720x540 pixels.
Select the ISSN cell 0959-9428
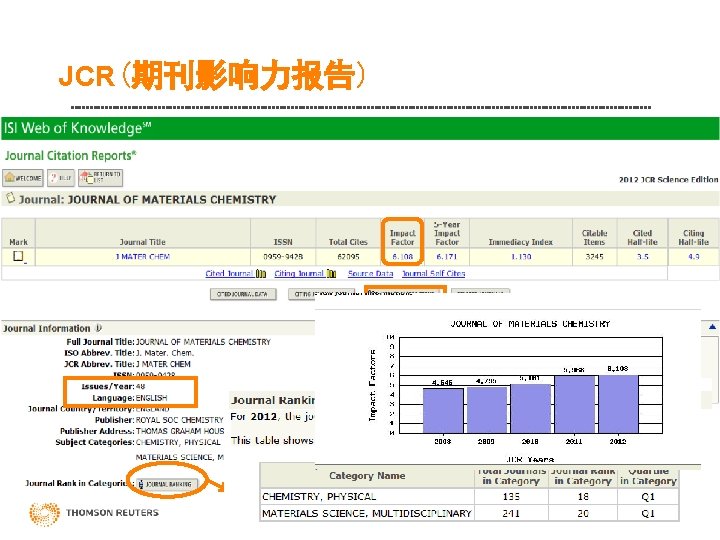(x=283, y=257)
